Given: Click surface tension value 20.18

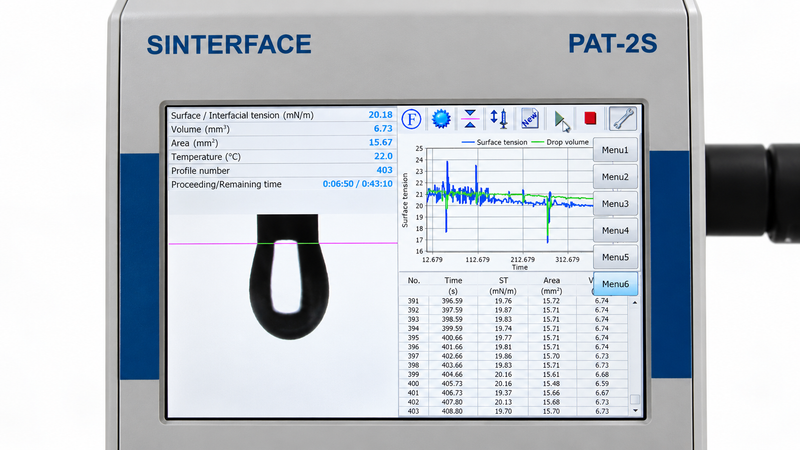Looking at the screenshot, I should click(380, 115).
